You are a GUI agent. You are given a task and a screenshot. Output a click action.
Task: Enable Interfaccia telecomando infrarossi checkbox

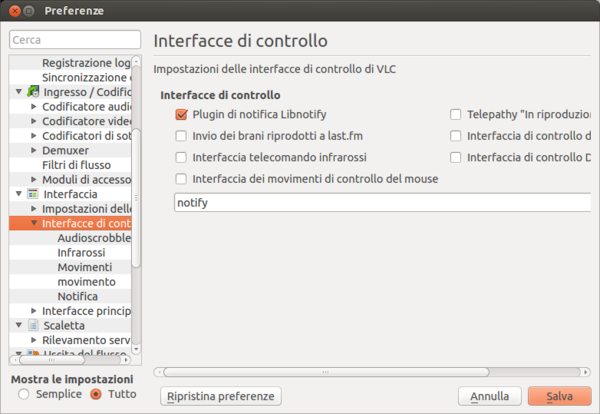(181, 157)
